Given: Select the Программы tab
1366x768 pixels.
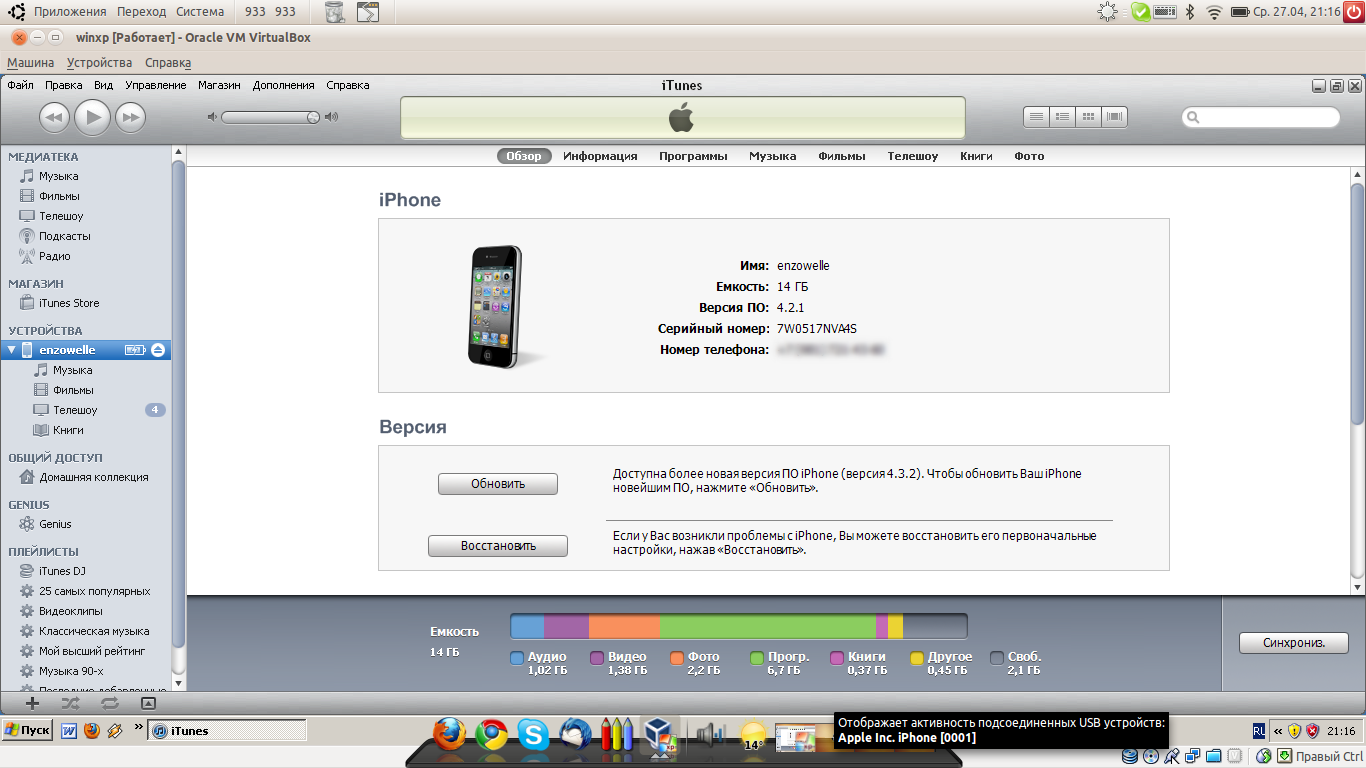Looking at the screenshot, I should coord(693,156).
